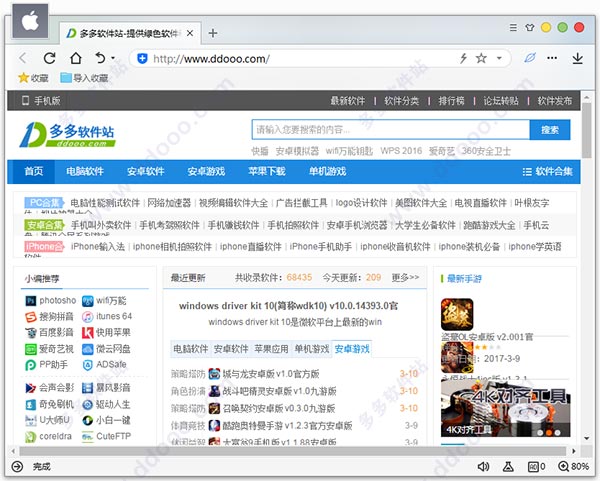Close the 多多软件站 tab
The image size is (600, 481).
(x=190, y=33)
